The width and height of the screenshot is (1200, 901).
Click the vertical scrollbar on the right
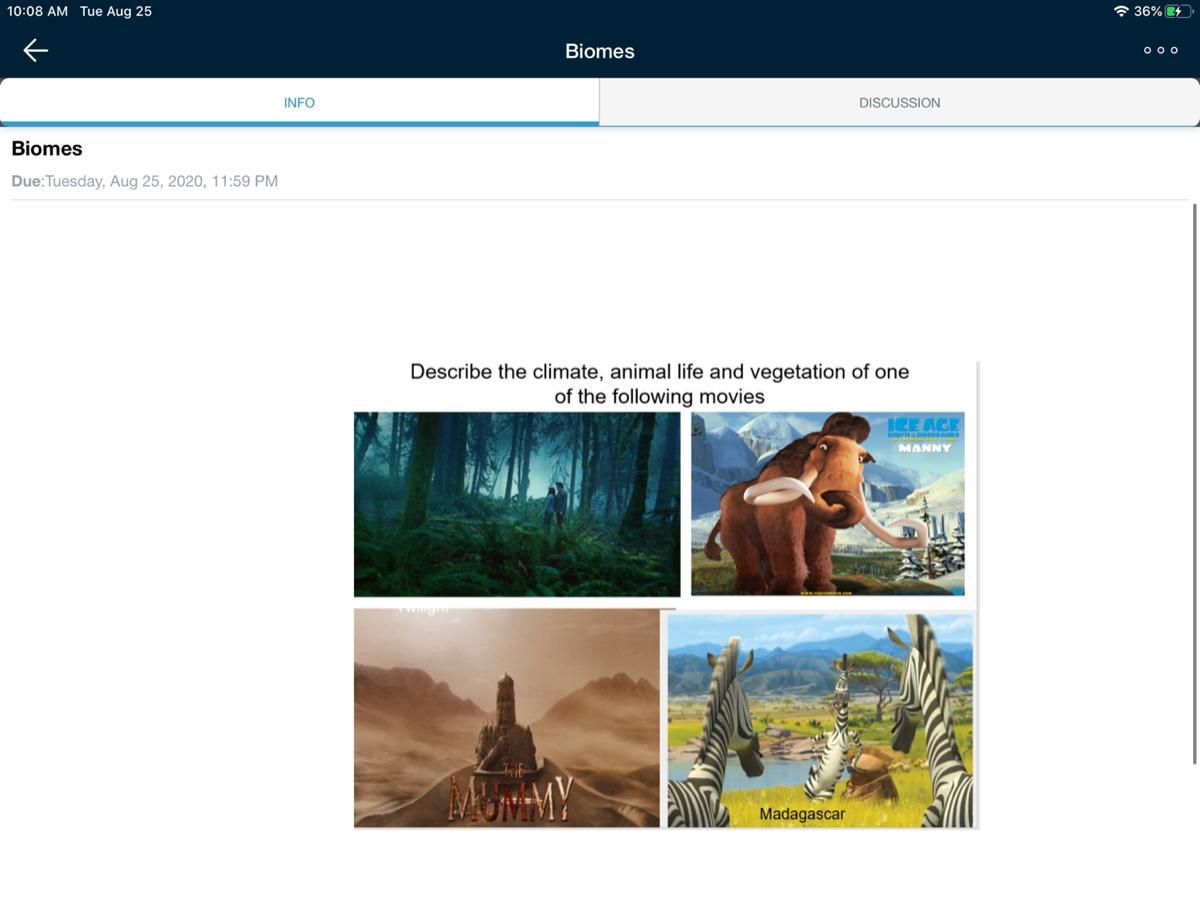(1195, 484)
